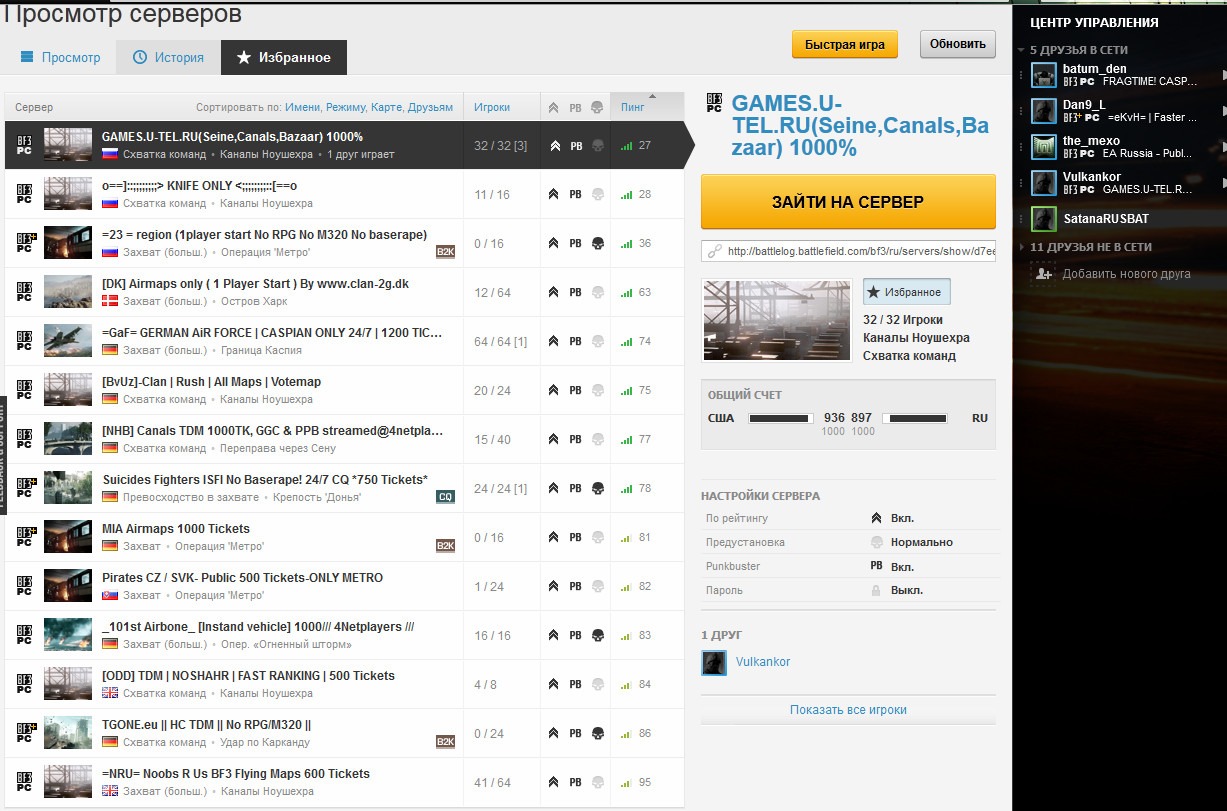The image size is (1227, 811).
Task: Switch to the Просмотр tab
Action: pos(60,57)
